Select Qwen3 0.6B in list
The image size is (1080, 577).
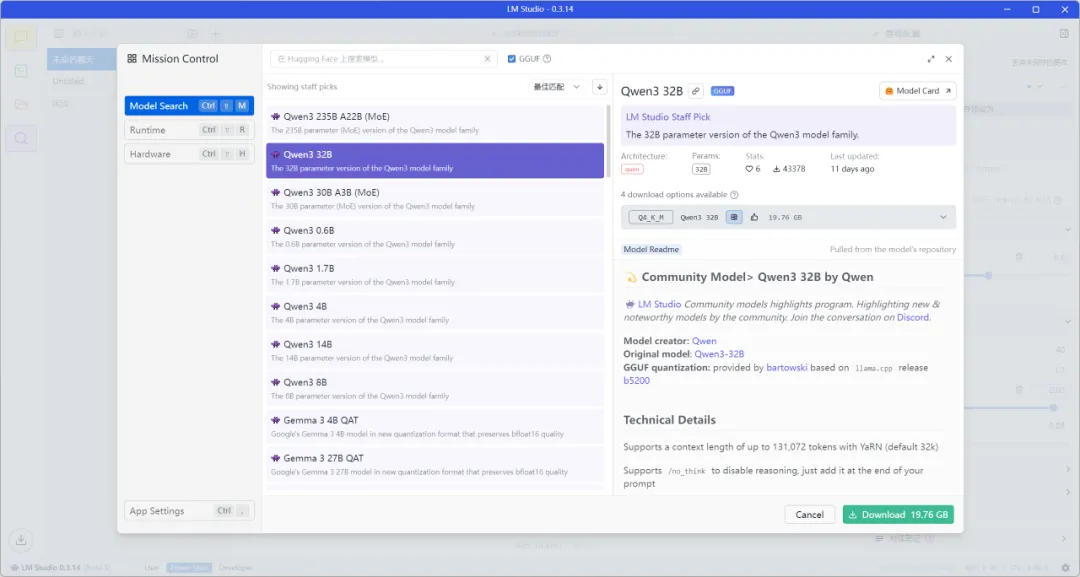click(x=435, y=236)
